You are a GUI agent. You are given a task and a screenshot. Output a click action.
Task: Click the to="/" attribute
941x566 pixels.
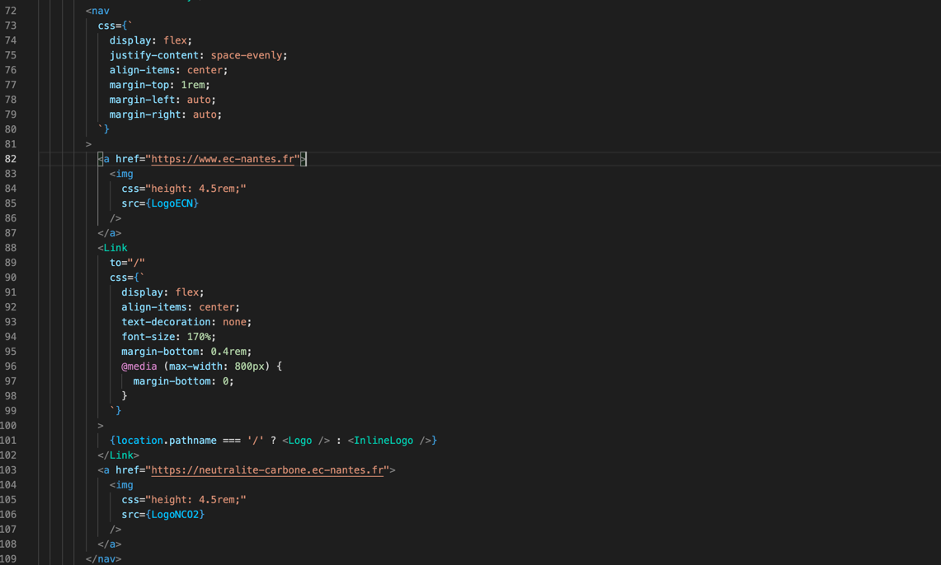pyautogui.click(x=127, y=263)
